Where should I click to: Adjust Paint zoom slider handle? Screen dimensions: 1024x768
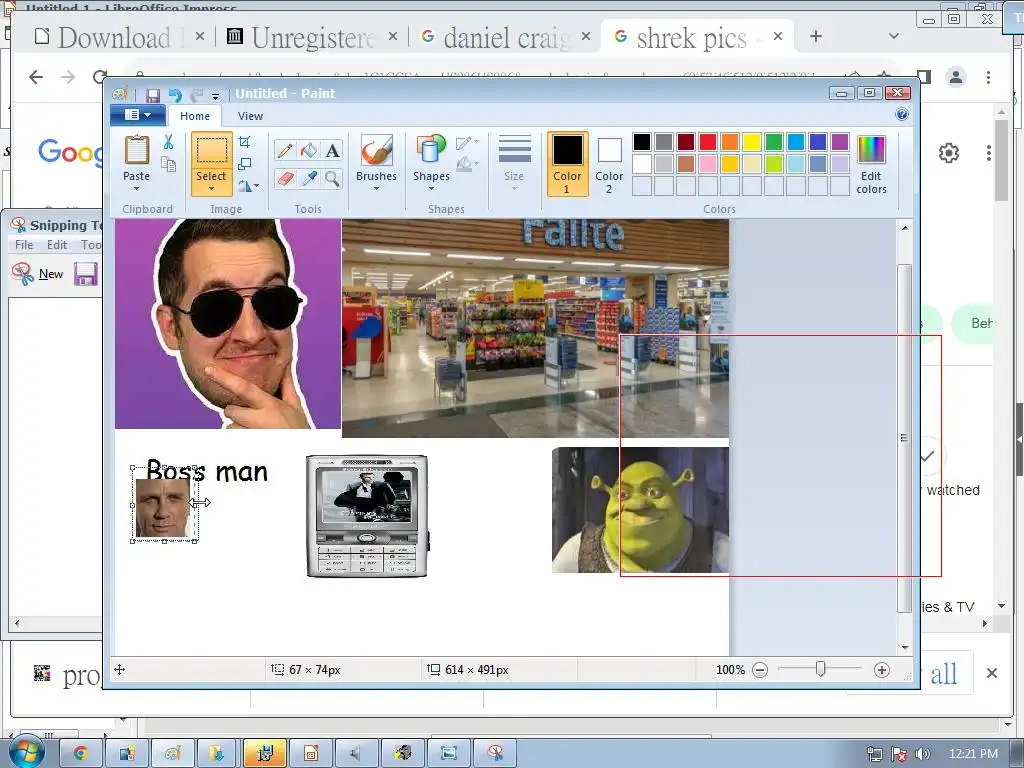821,669
